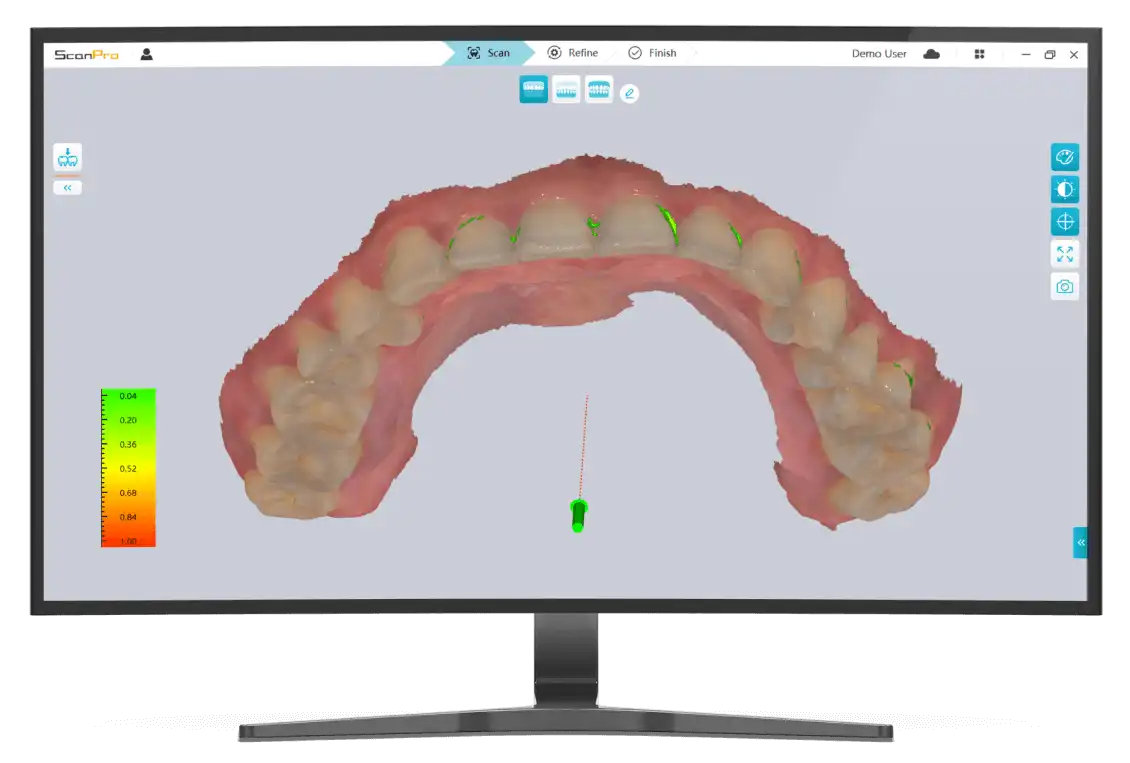Toggle the brightness contrast display mode
Viewport: 1130px width, 763px height.
(1064, 189)
